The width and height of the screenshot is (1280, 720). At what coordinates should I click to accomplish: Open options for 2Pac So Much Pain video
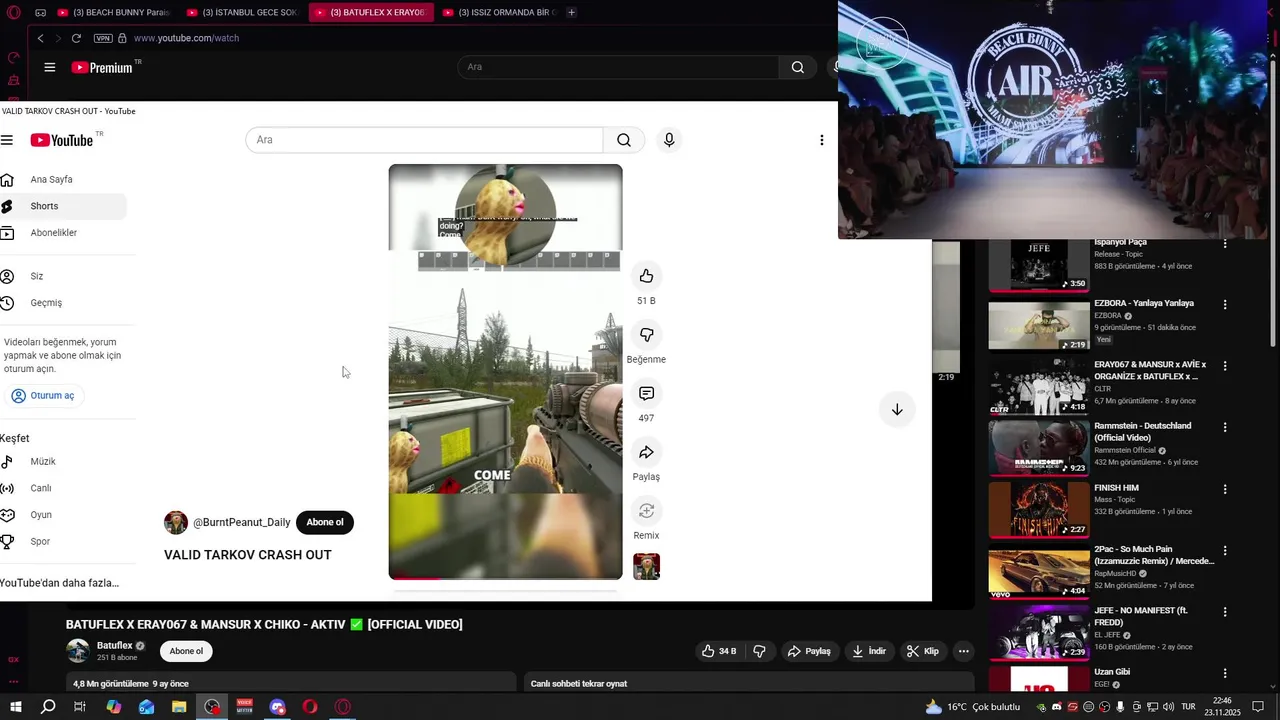point(1225,550)
